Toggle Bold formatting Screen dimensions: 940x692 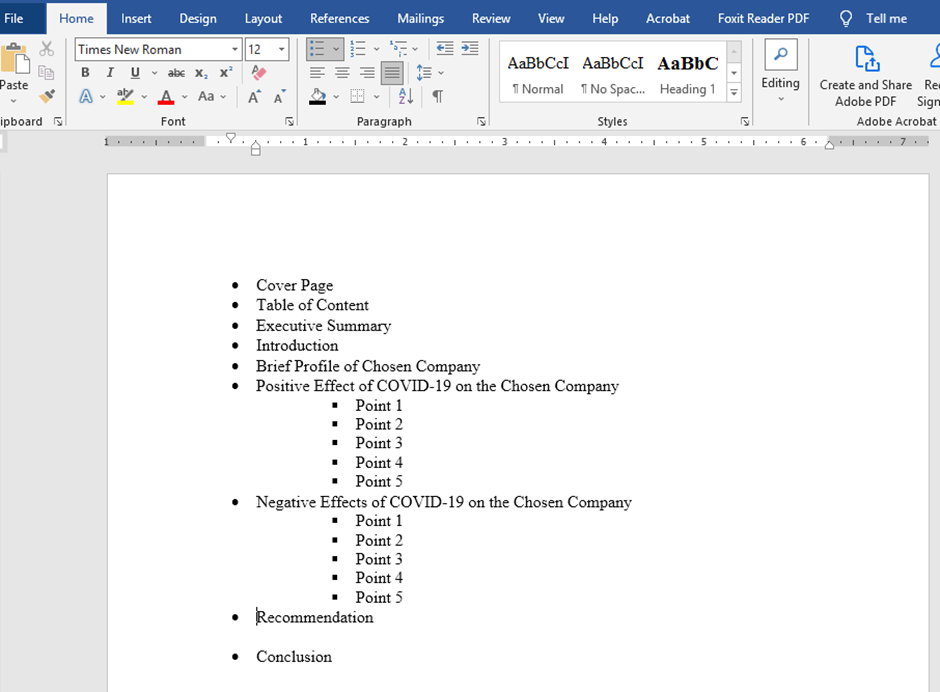click(x=85, y=73)
